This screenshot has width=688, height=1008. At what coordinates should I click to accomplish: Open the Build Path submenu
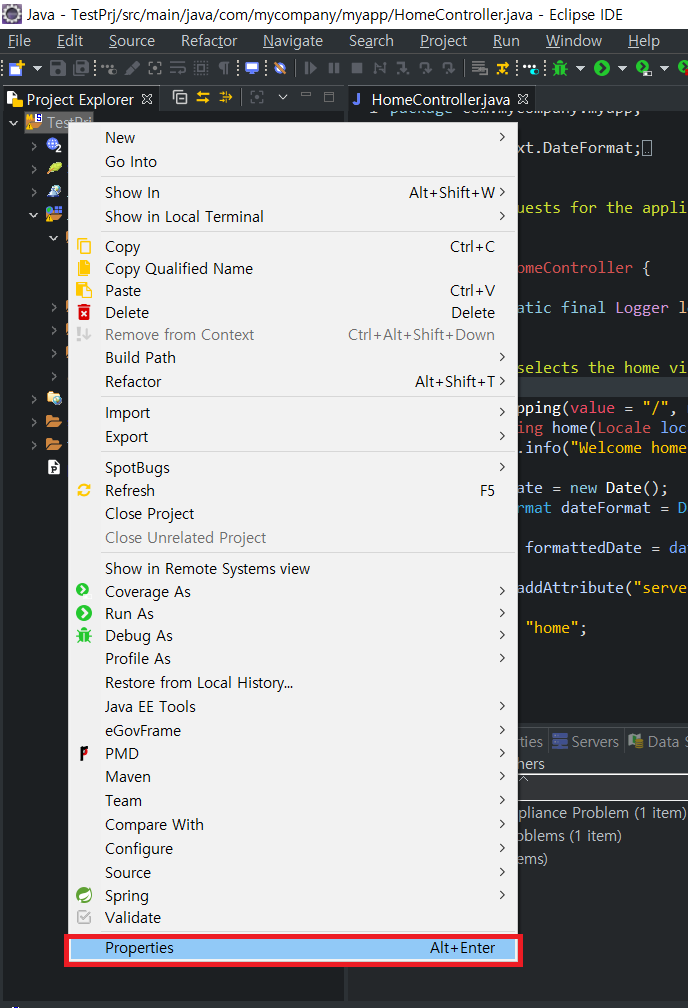coord(293,357)
